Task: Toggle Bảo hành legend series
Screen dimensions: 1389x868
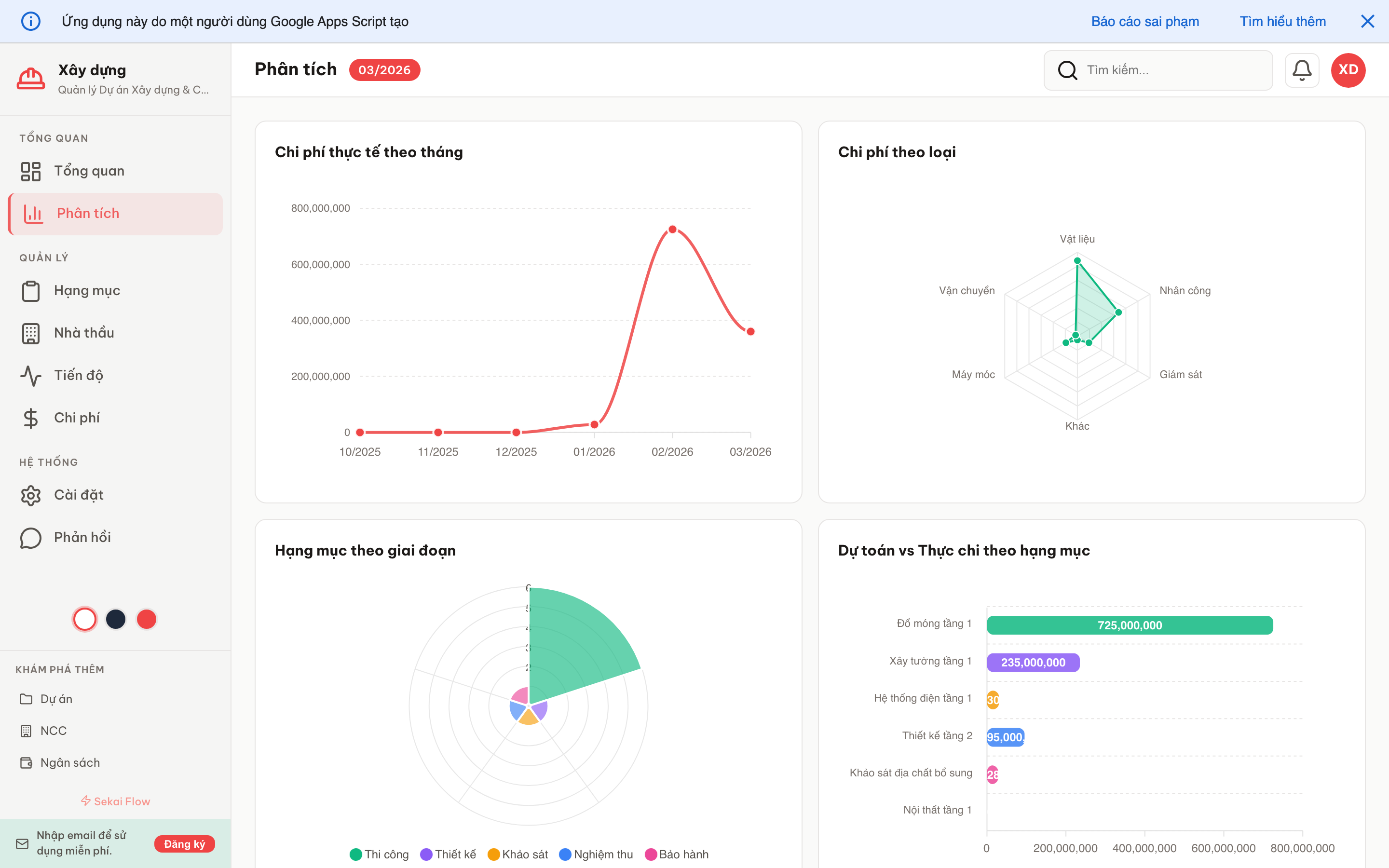Action: pyautogui.click(x=677, y=854)
